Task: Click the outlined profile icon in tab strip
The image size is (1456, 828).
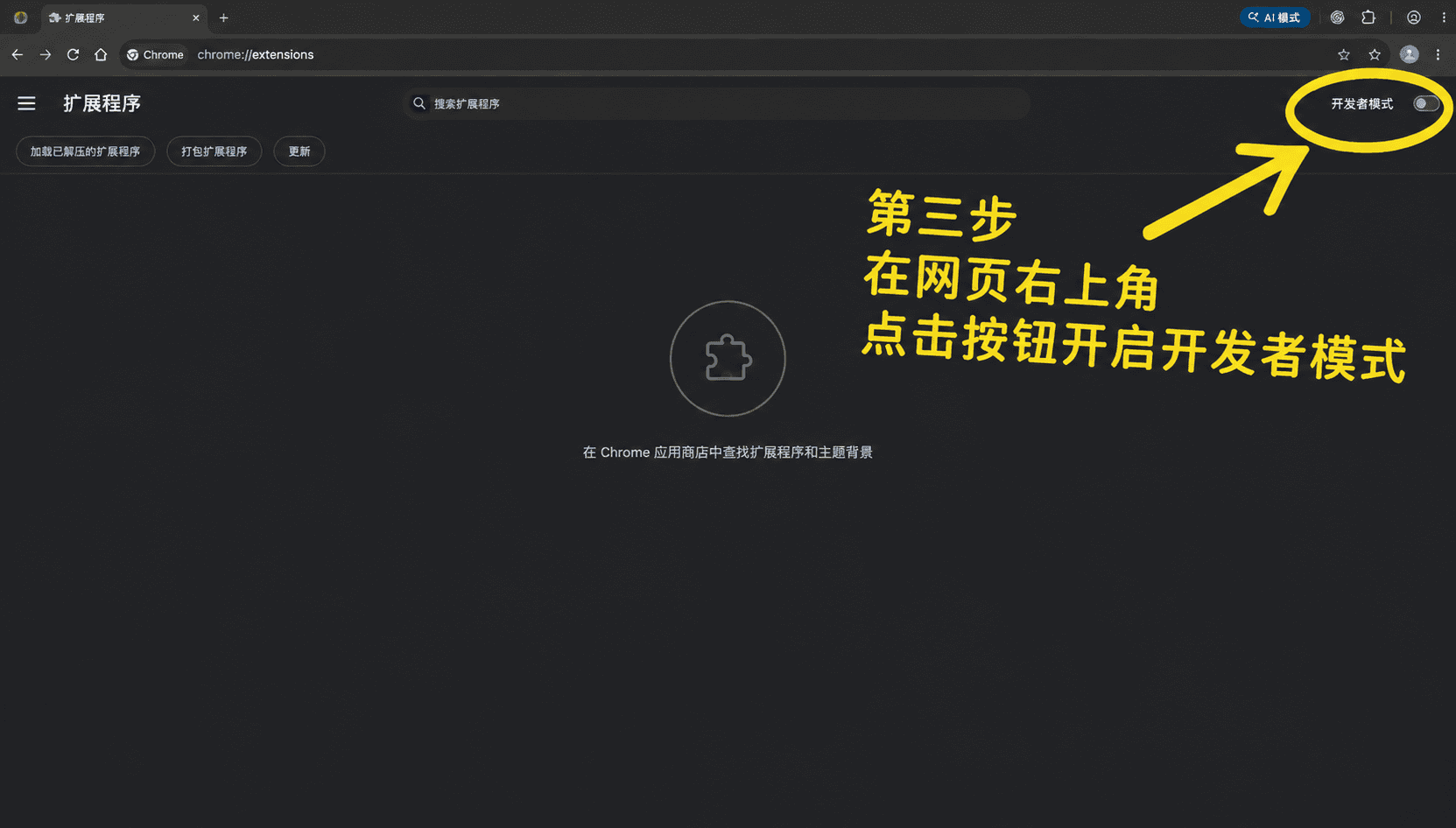Action: point(1414,18)
